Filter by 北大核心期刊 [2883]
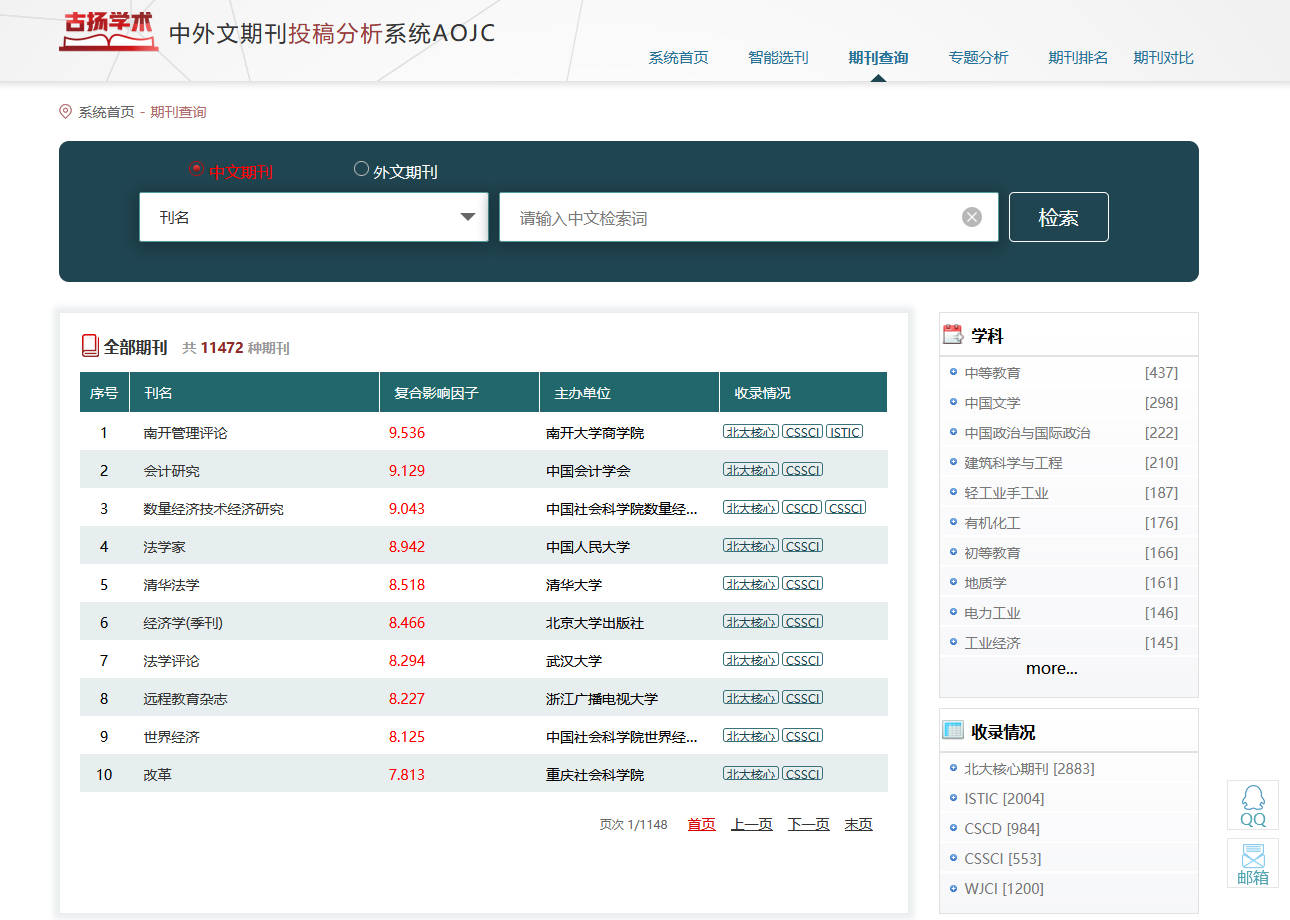 pos(1028,769)
